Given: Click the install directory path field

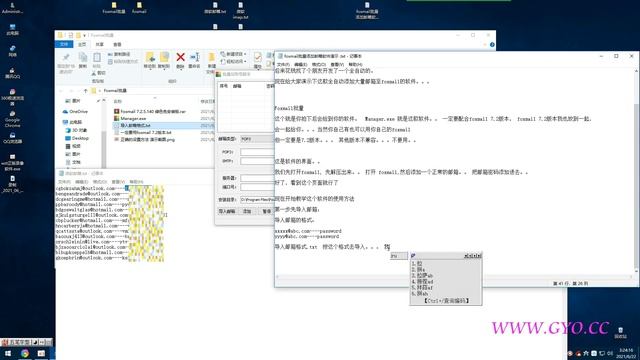Looking at the screenshot, I should pyautogui.click(x=257, y=200).
